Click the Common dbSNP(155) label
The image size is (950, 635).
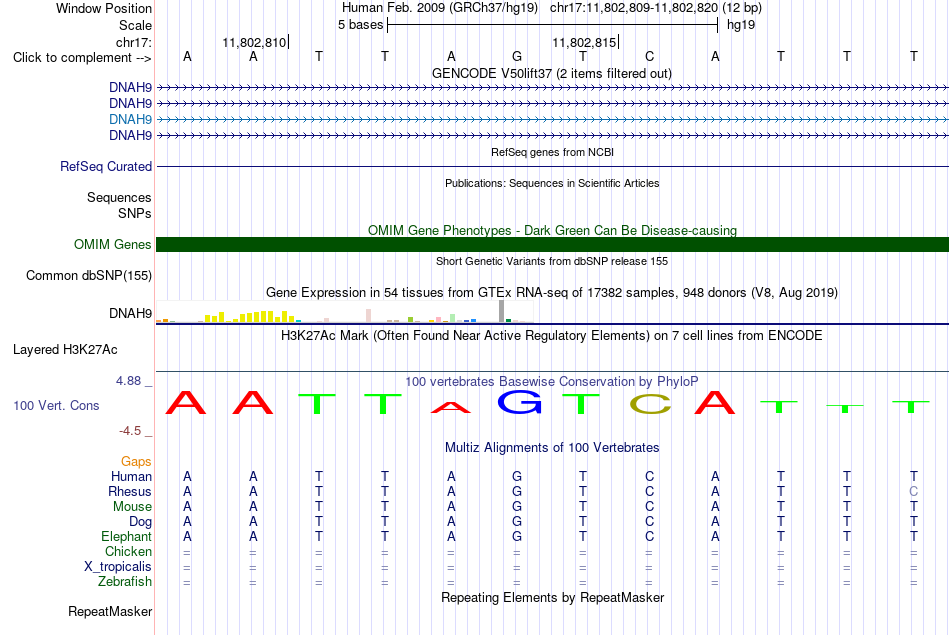point(88,276)
